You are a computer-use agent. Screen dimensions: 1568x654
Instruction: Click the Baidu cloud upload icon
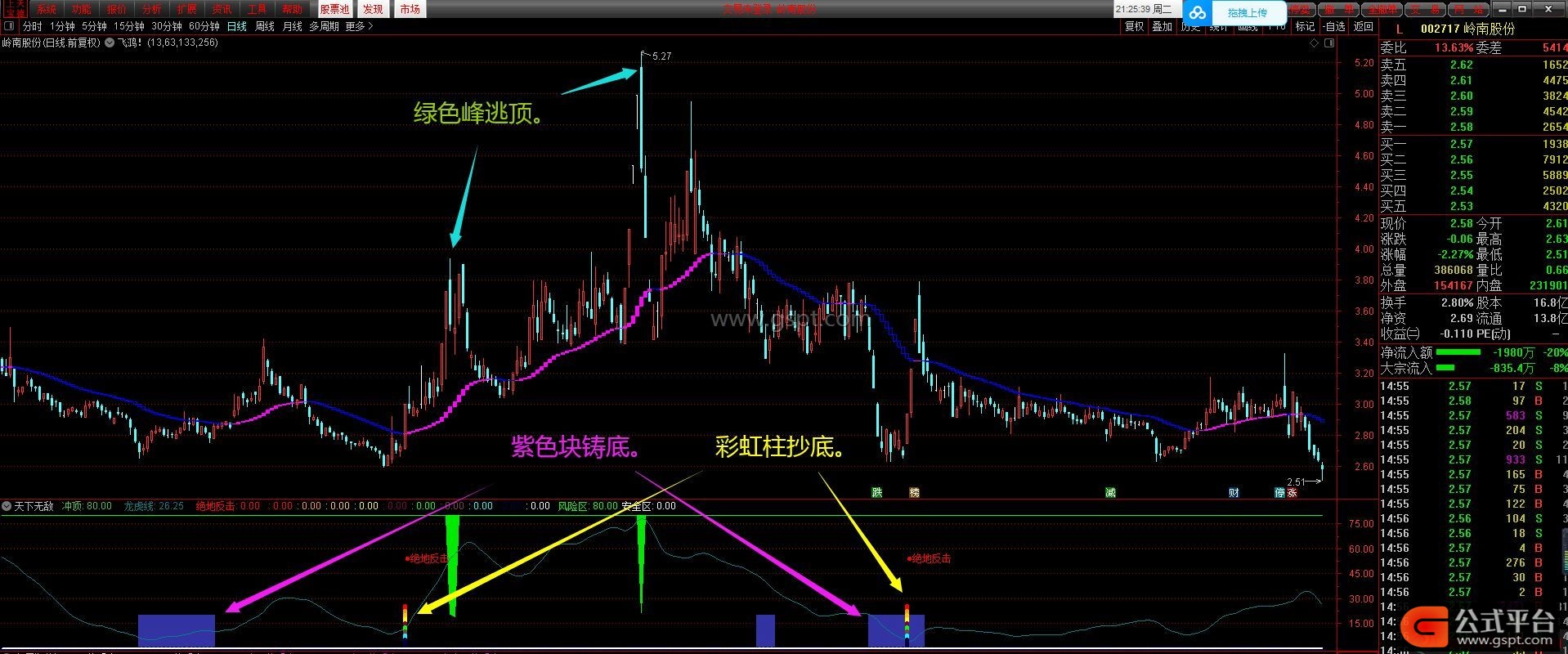(1198, 12)
